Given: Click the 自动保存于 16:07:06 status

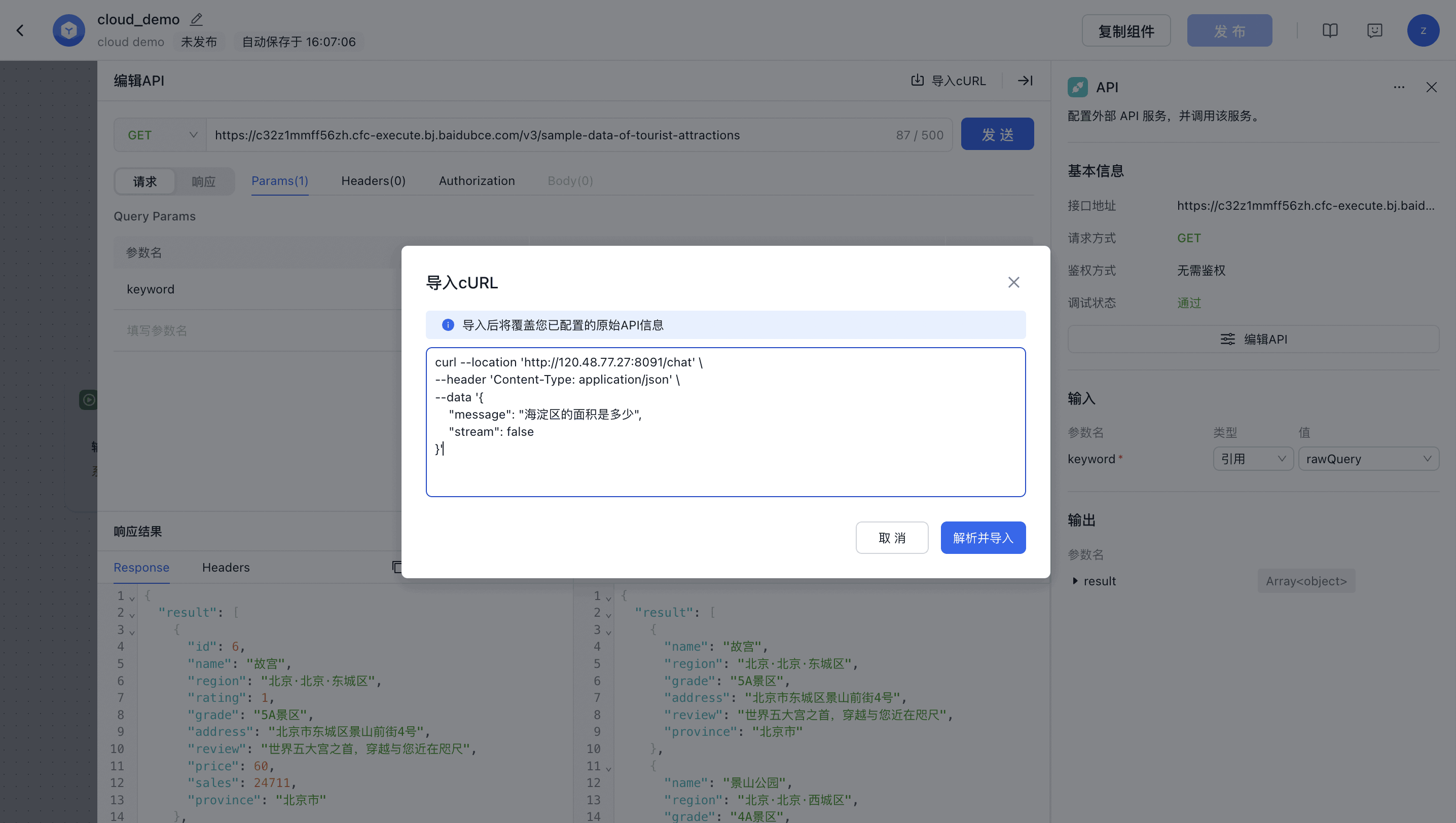Looking at the screenshot, I should tap(299, 42).
